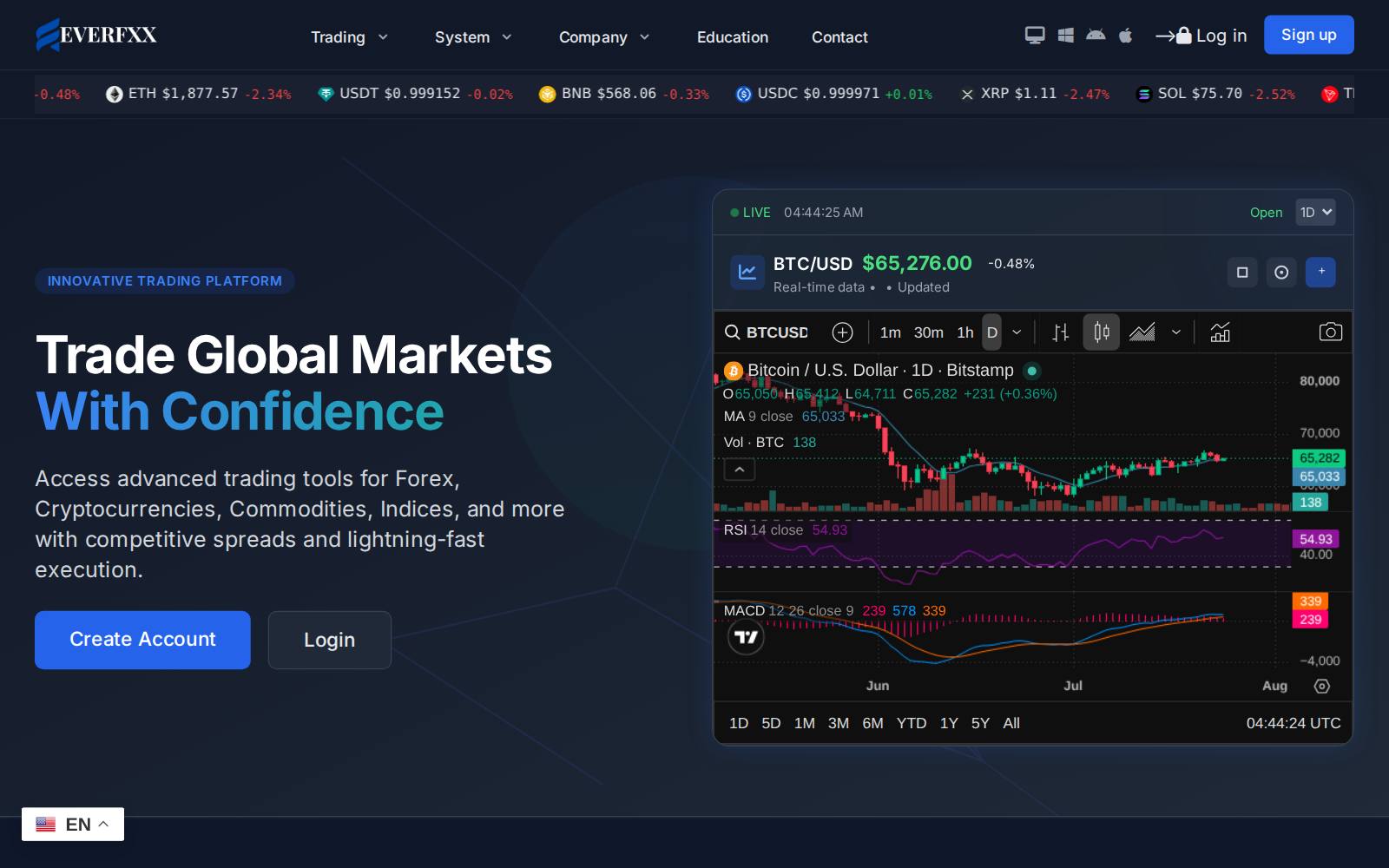
Task: Click the blue plus icon button
Action: tap(1321, 272)
